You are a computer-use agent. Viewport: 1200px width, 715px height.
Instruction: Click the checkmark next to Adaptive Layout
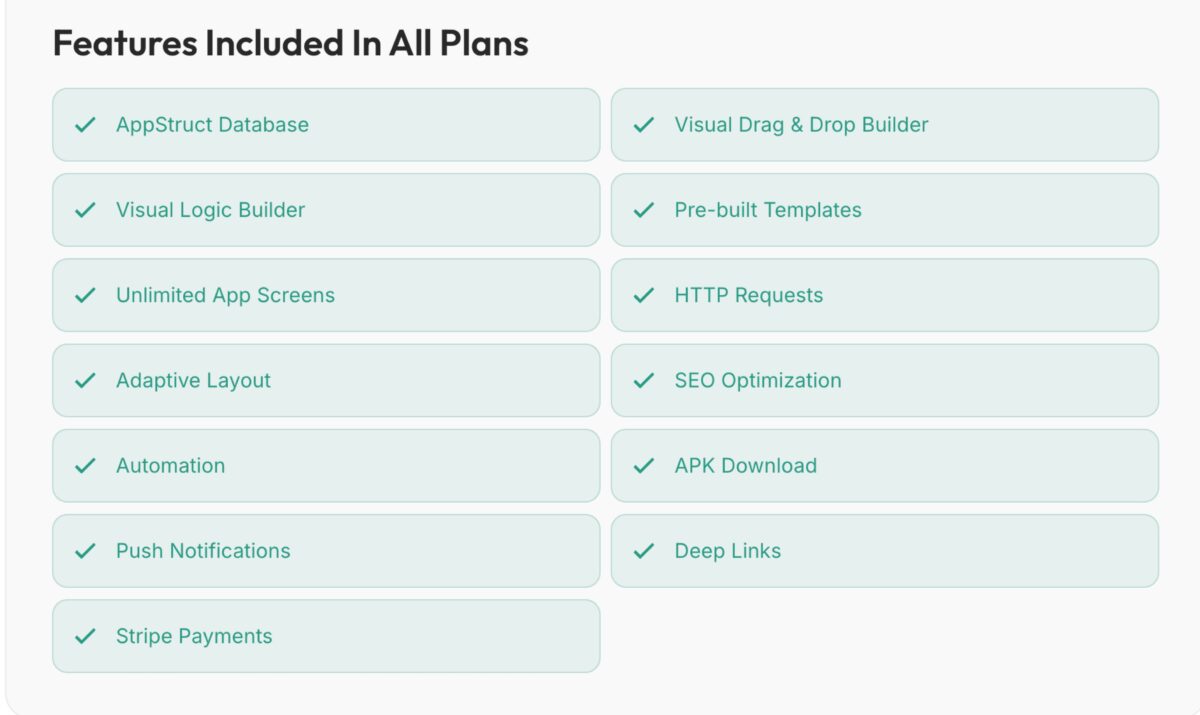86,380
